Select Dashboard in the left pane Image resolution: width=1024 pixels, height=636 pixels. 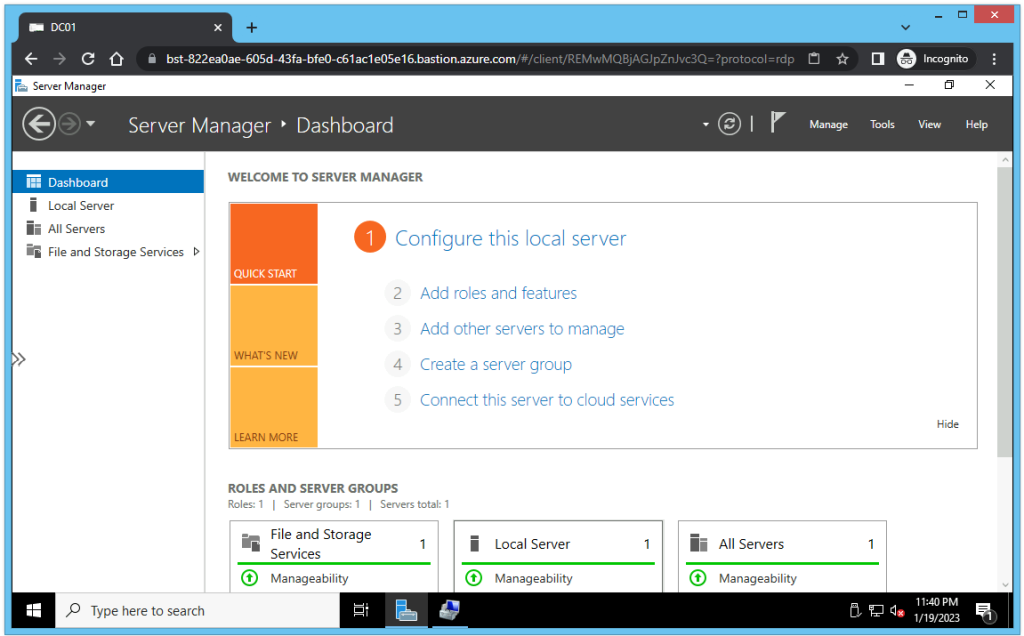[x=108, y=182]
